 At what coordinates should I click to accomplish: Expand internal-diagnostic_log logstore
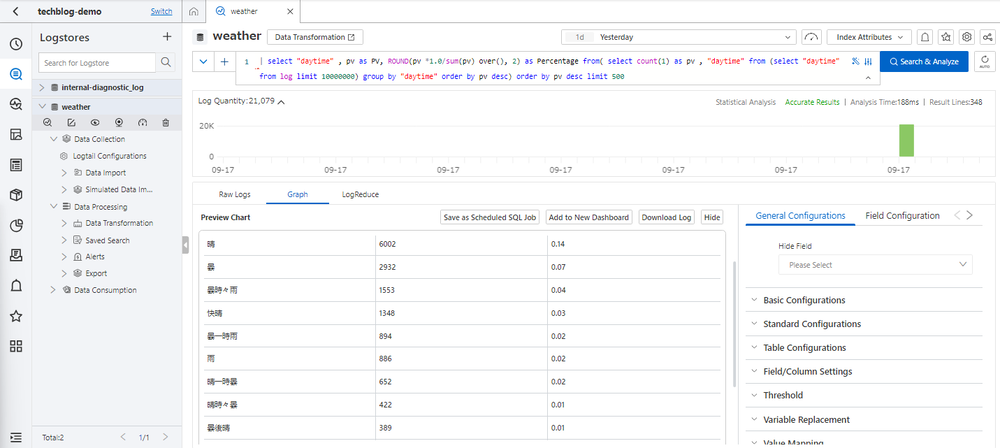(42, 87)
